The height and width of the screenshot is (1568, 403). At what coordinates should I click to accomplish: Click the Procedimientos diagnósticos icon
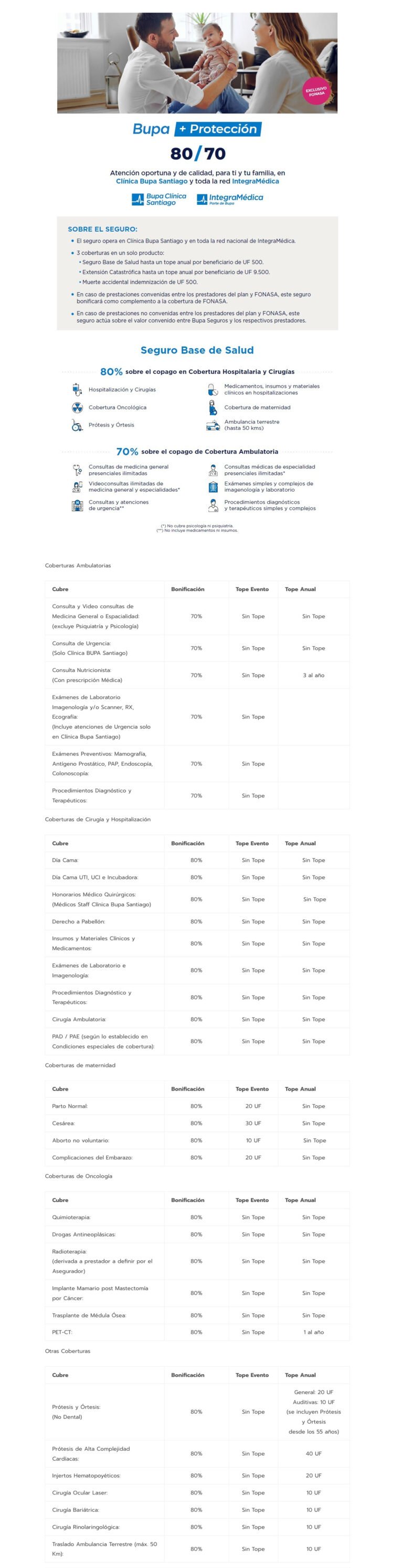coord(213,505)
